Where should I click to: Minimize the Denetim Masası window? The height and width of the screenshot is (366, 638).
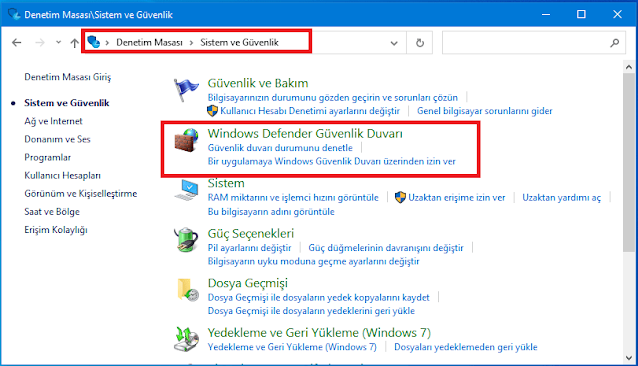point(546,15)
